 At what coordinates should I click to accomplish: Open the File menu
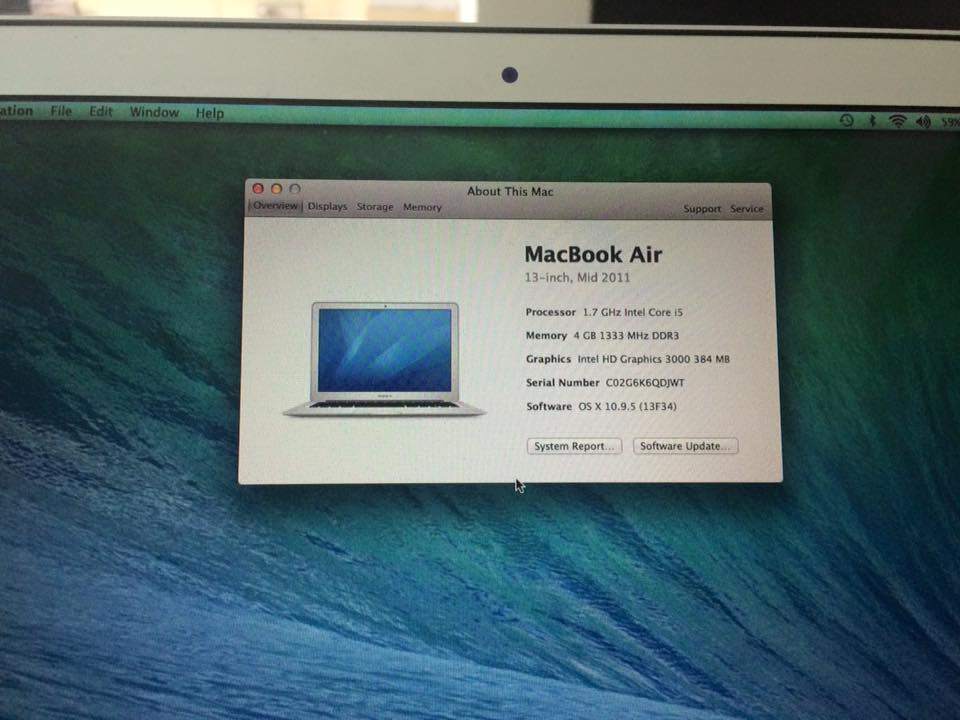[61, 111]
